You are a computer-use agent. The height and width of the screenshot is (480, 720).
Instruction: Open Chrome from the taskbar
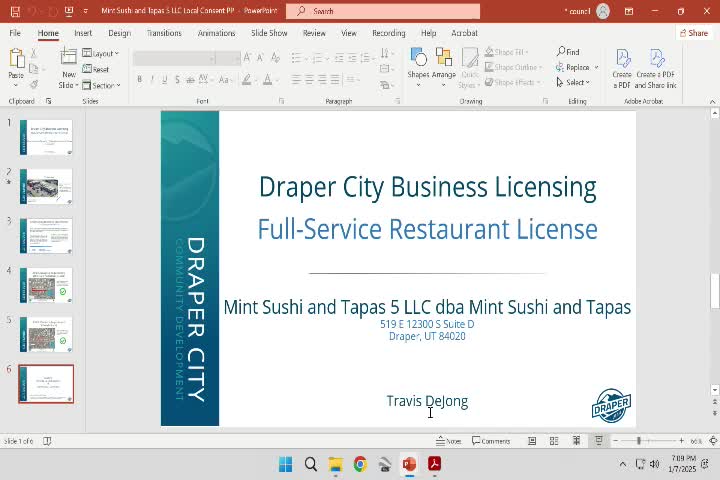pos(360,464)
